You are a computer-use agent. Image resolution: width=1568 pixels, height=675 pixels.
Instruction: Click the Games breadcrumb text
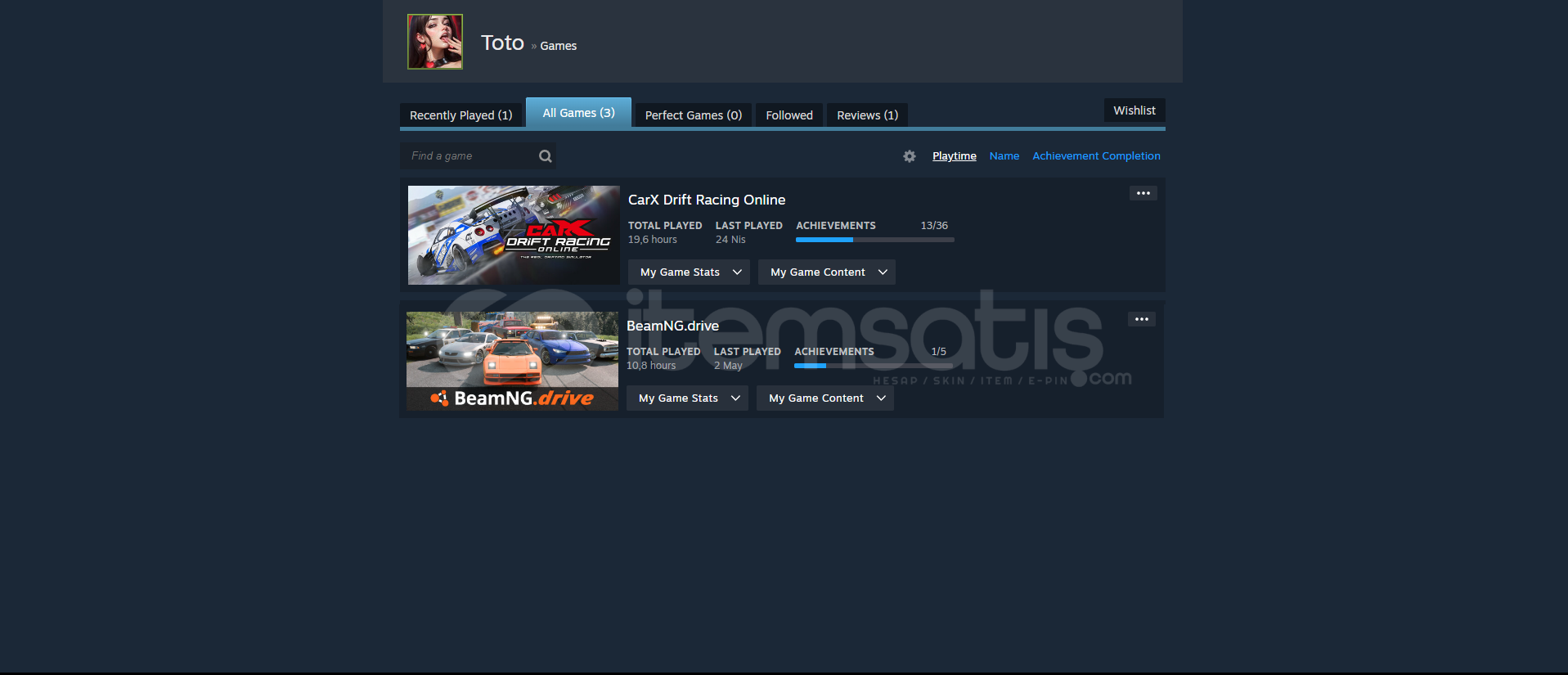coord(559,46)
